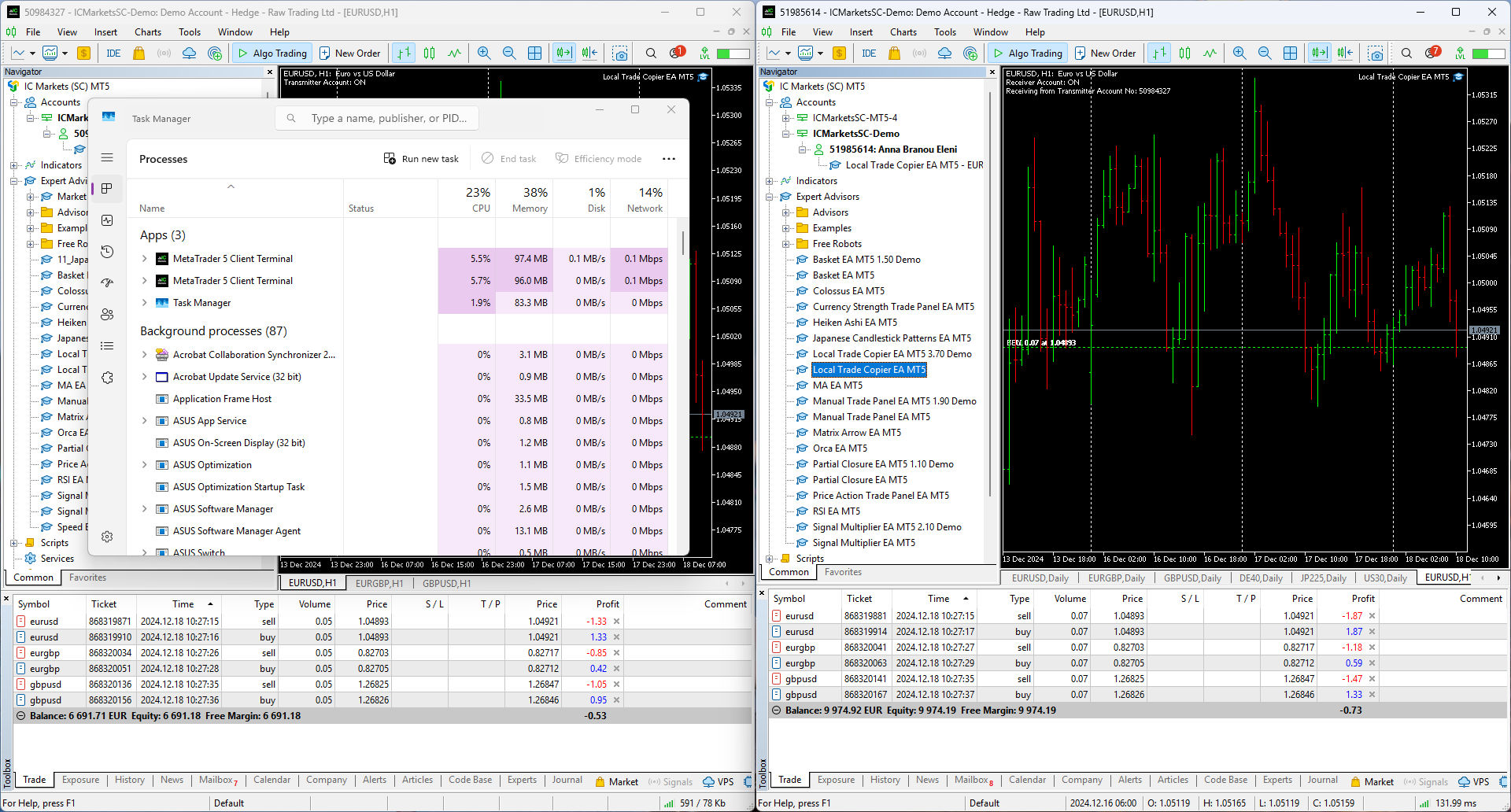Click cloud VPS icon in left terminal toolbar
Viewport: 1511px width, 812px height.
tap(189, 54)
